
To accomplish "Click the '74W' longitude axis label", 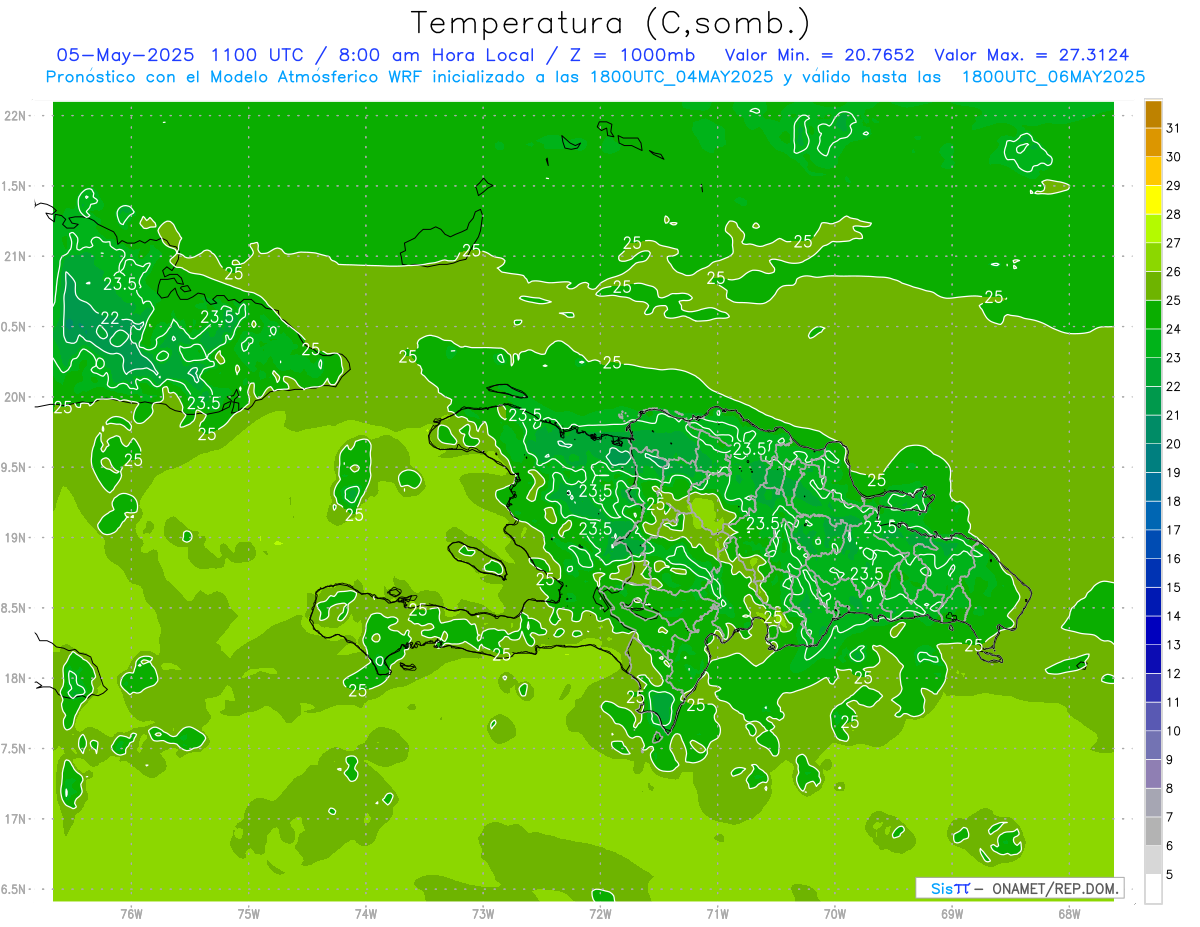I will tap(366, 913).
